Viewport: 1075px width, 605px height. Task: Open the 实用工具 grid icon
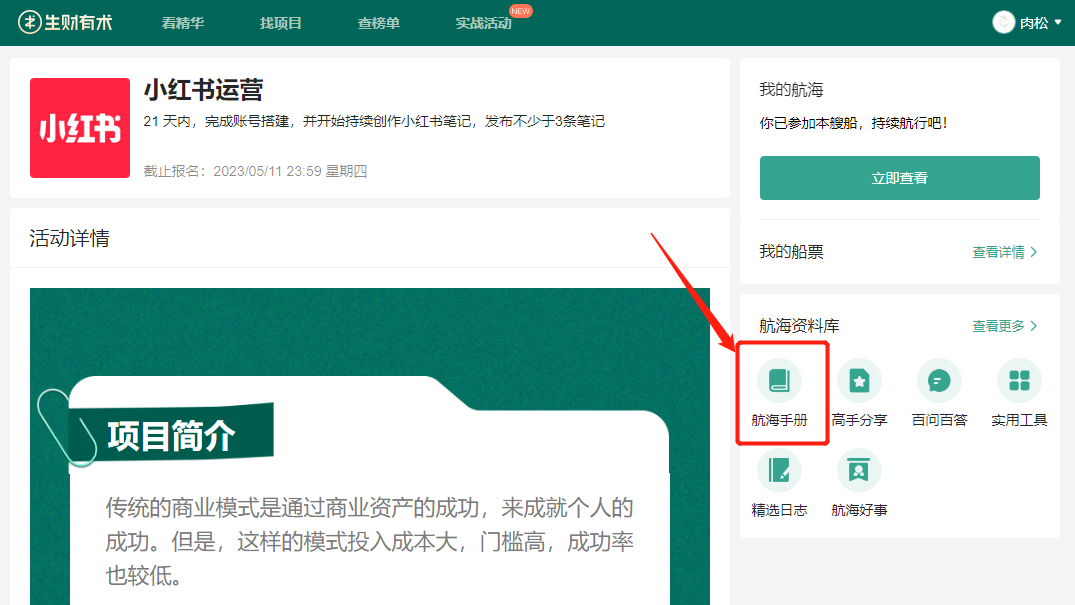[1019, 381]
